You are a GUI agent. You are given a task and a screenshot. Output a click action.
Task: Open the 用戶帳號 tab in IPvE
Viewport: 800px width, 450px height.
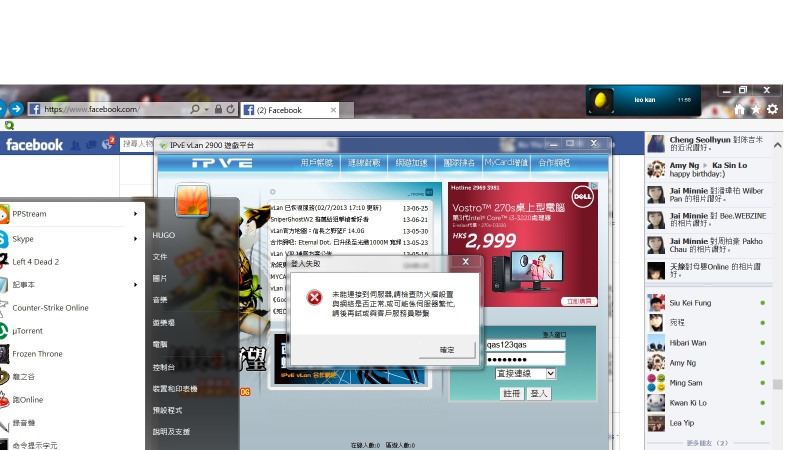pyautogui.click(x=316, y=163)
